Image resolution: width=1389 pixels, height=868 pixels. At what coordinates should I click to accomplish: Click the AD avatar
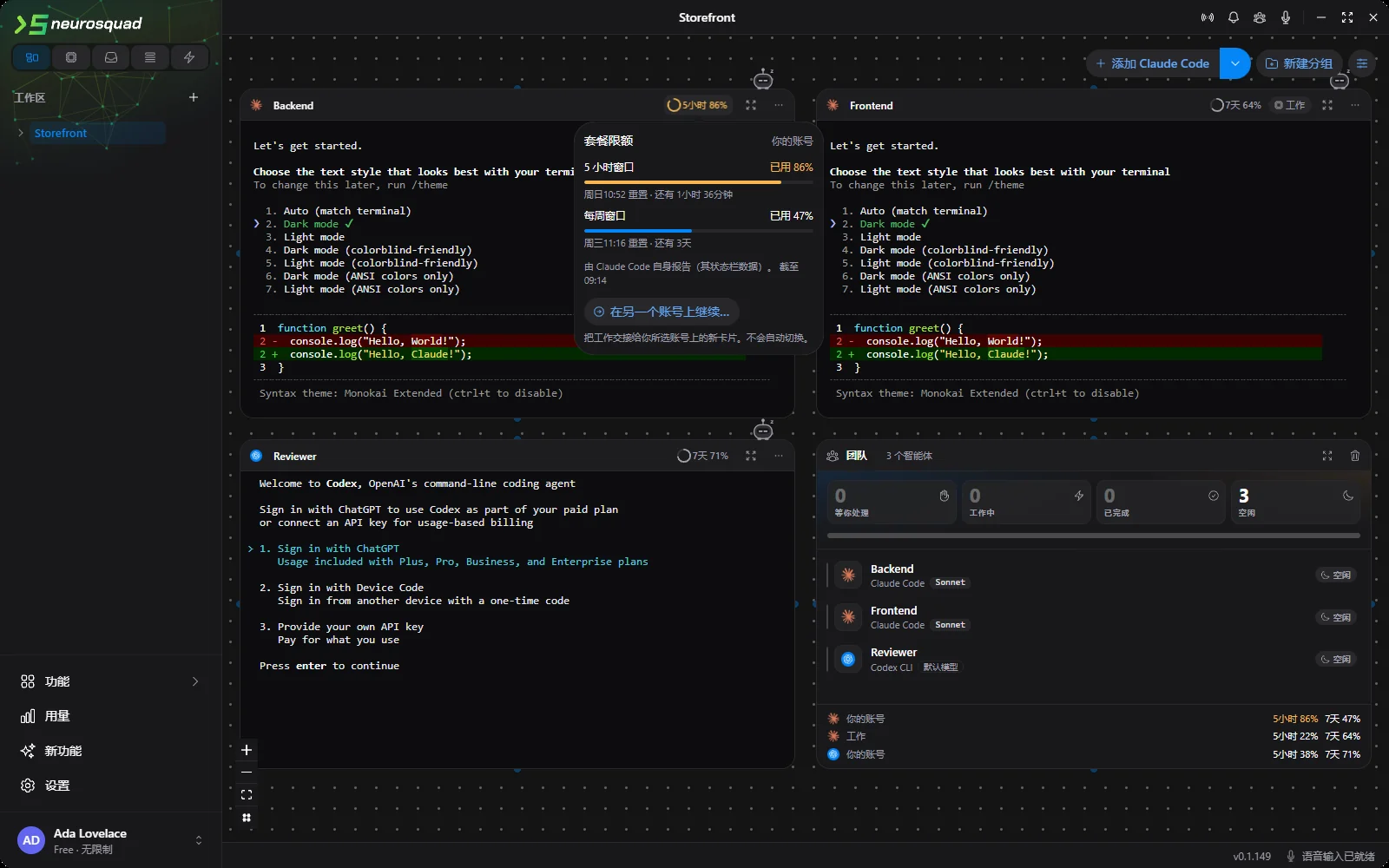coord(31,840)
